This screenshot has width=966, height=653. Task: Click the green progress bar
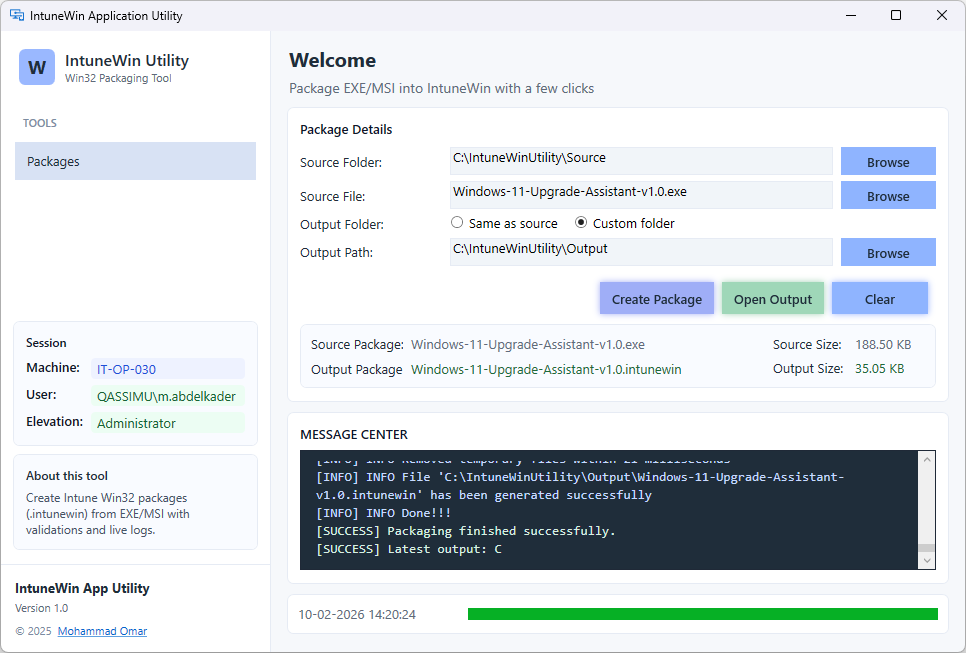703,614
